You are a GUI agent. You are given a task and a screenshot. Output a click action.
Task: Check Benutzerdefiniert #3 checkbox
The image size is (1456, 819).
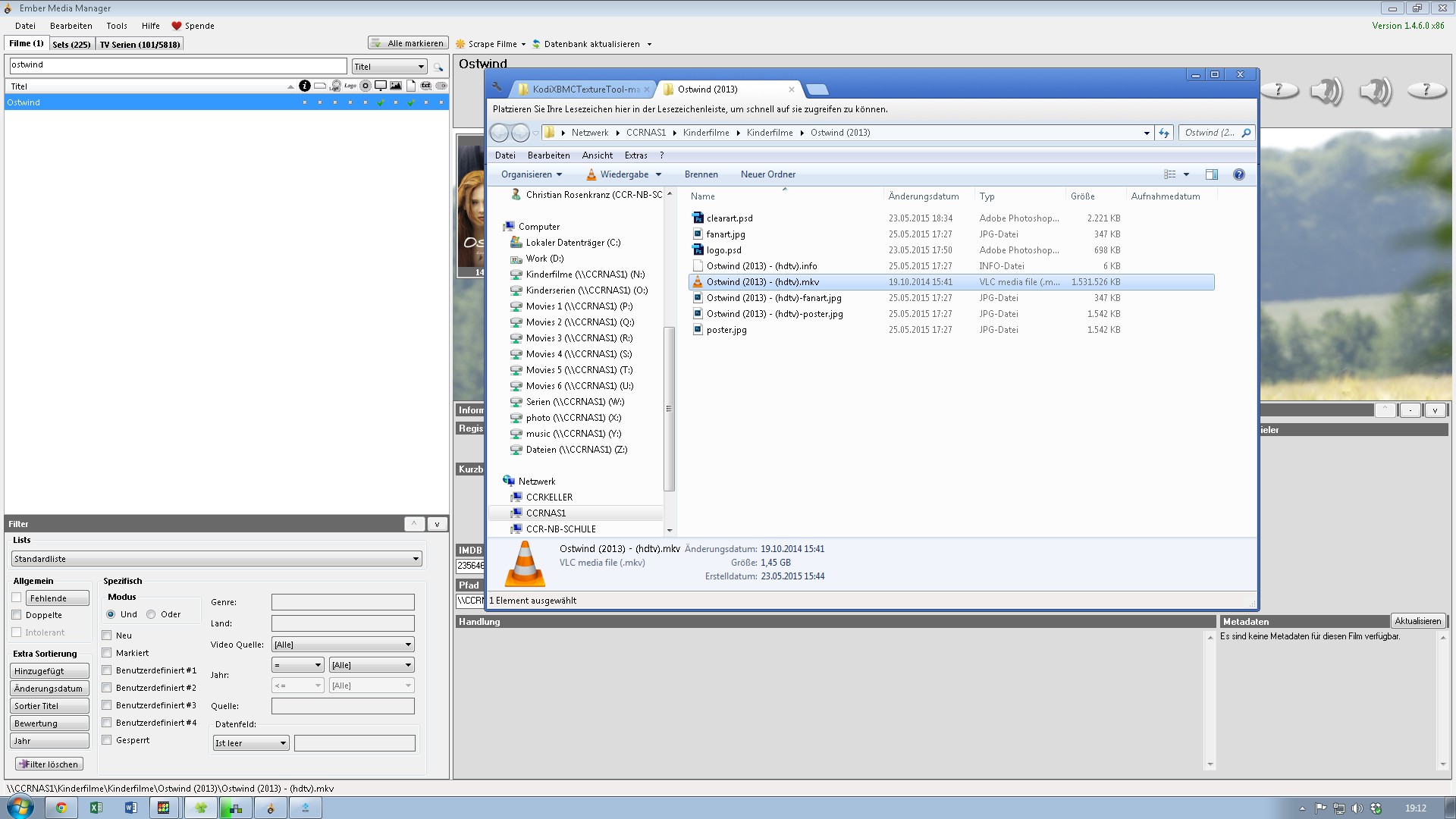(x=107, y=705)
